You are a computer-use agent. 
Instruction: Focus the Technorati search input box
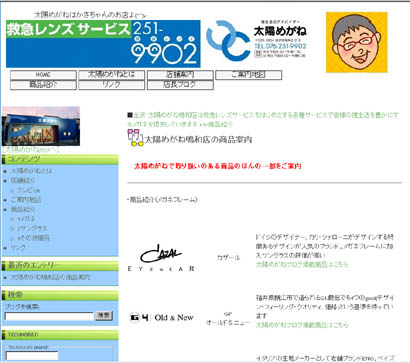32,356
